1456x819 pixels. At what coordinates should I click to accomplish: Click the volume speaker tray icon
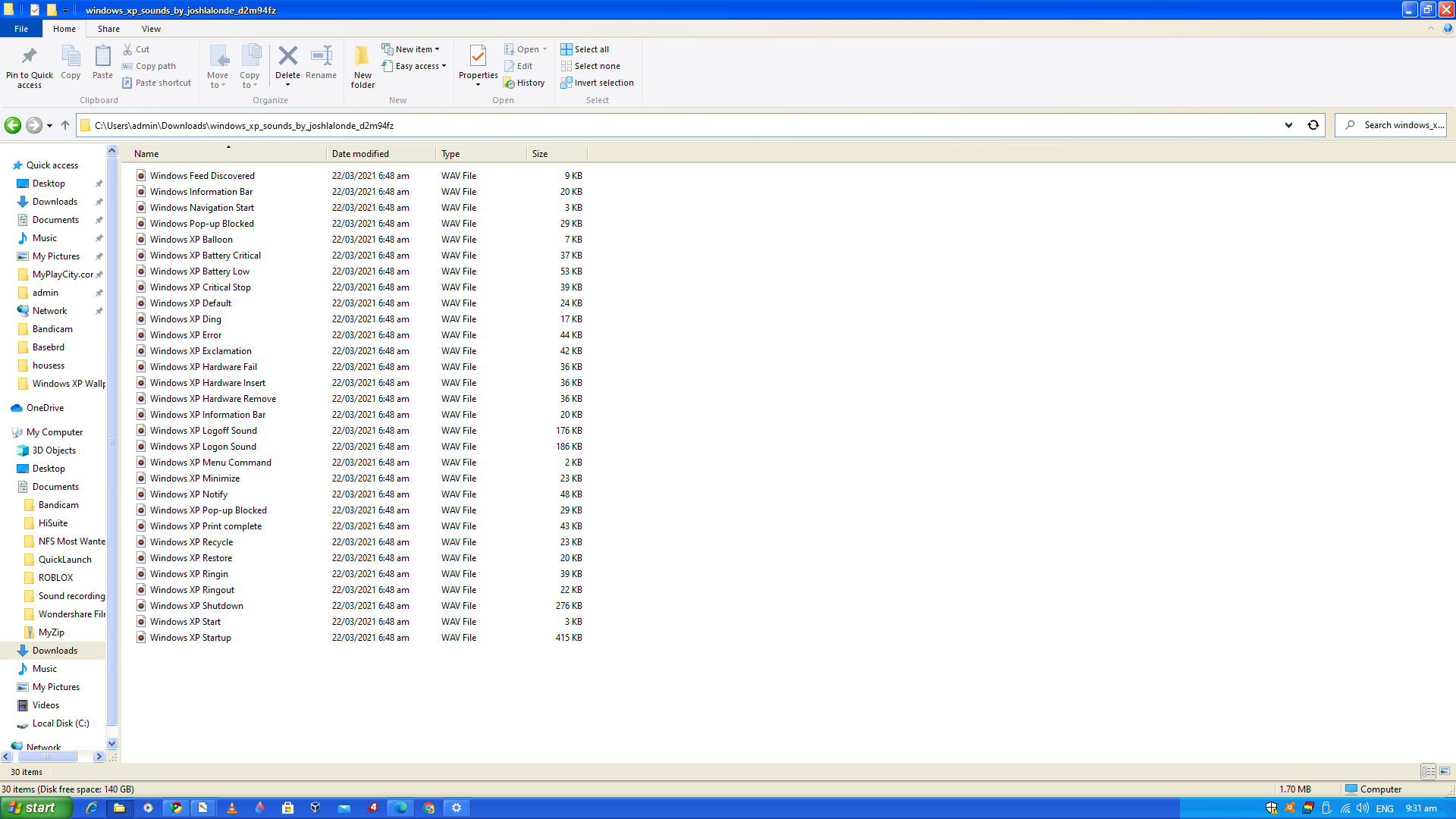click(x=1363, y=808)
